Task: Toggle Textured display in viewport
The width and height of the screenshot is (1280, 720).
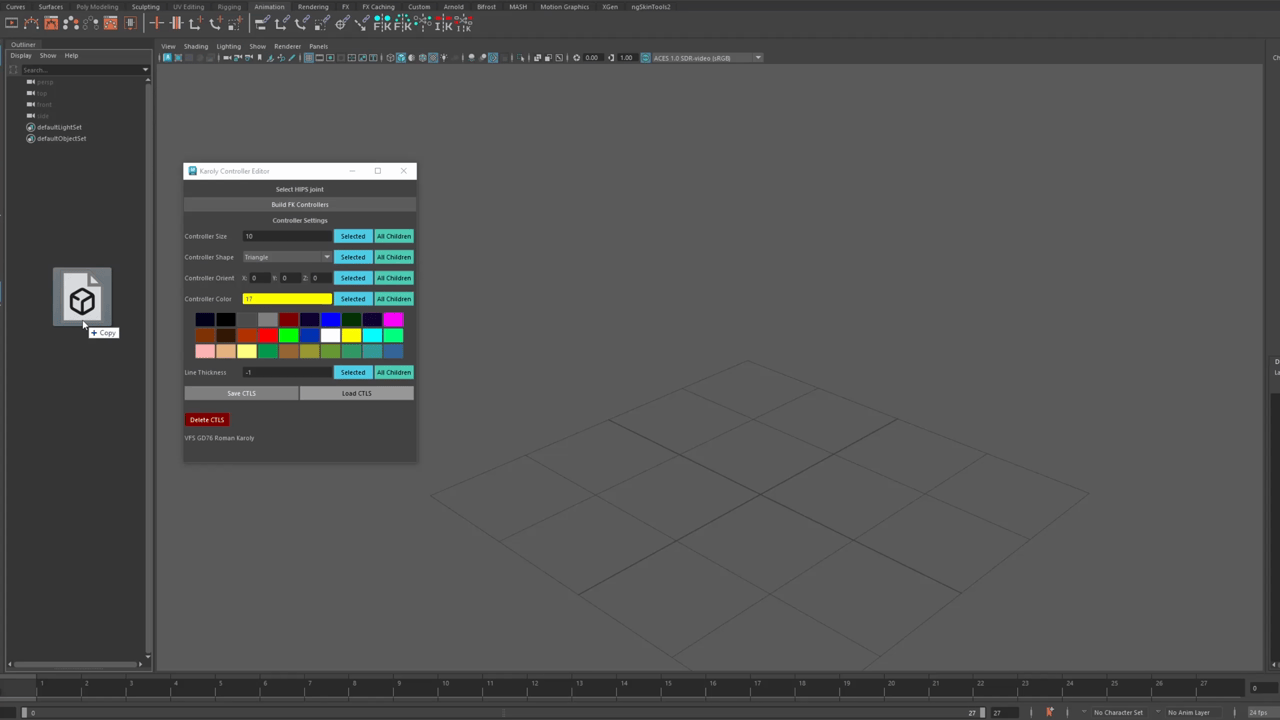Action: (433, 58)
